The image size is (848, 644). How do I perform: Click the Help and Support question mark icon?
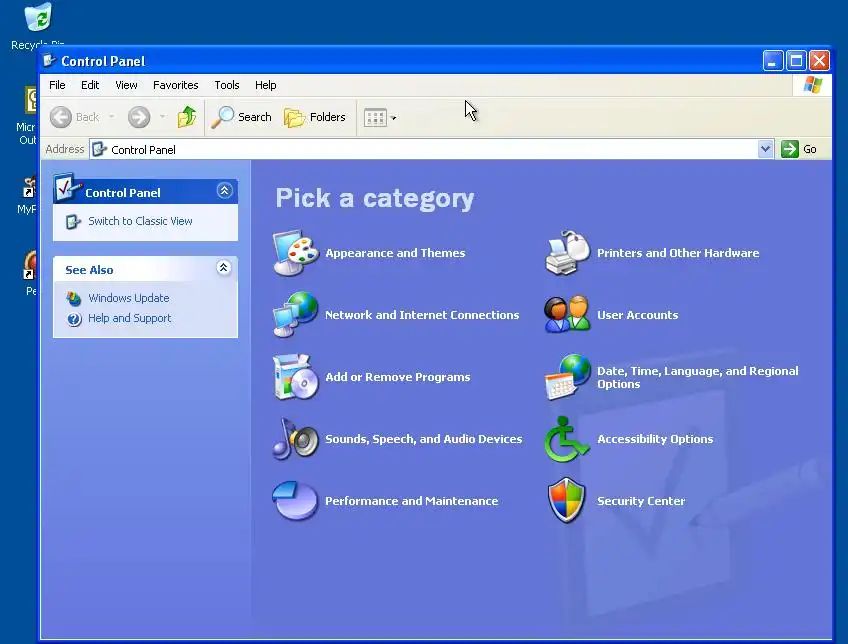(74, 319)
